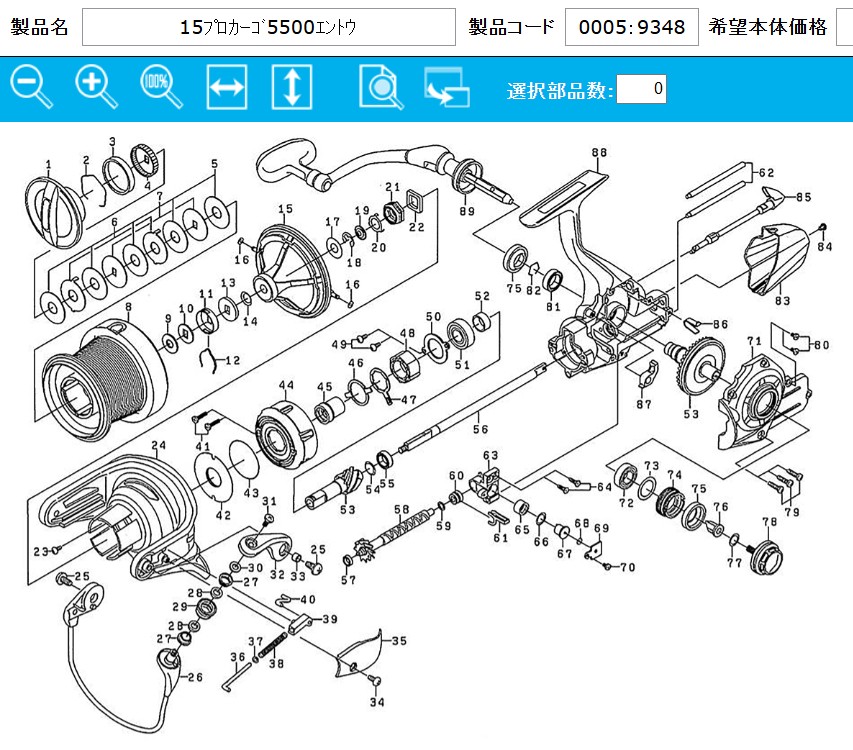
Task: Select part number 81 label
Action: [x=553, y=307]
